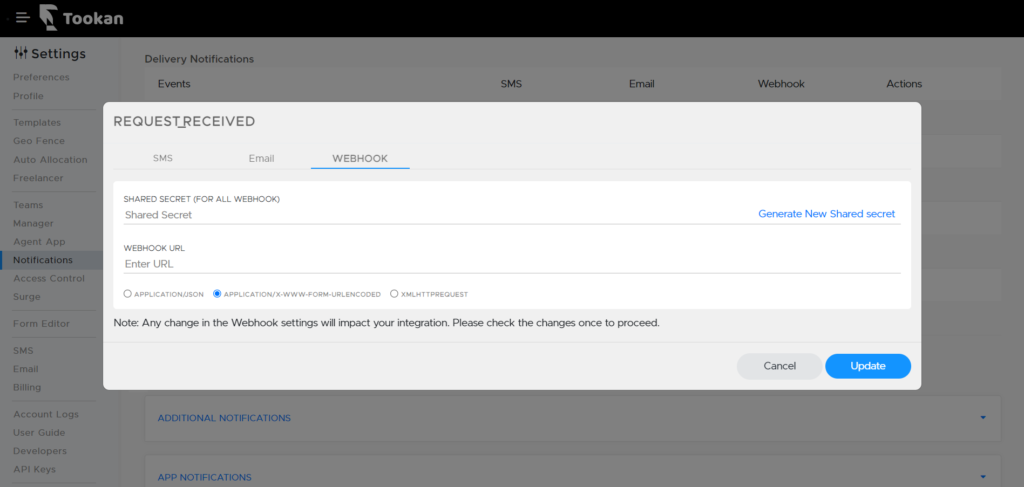Screen dimensions: 1024x487
Task: Open API Keys settings
Action: click(35, 469)
